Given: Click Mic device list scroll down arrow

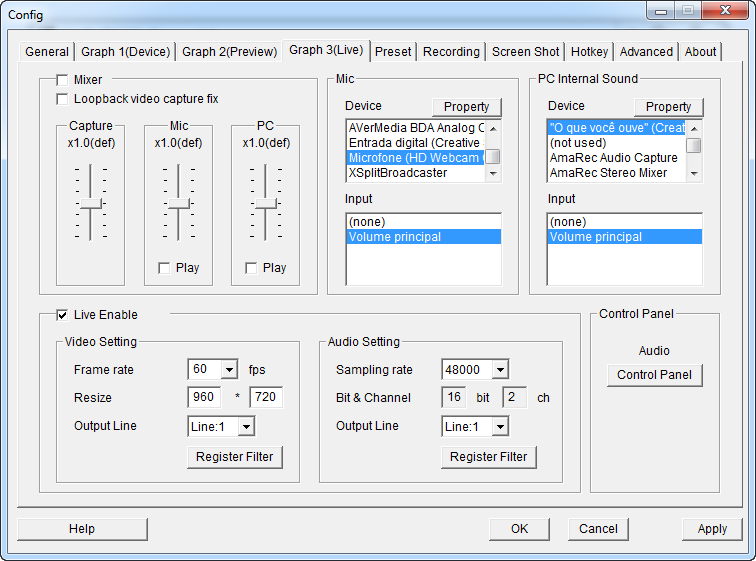Looking at the screenshot, I should tap(493, 174).
